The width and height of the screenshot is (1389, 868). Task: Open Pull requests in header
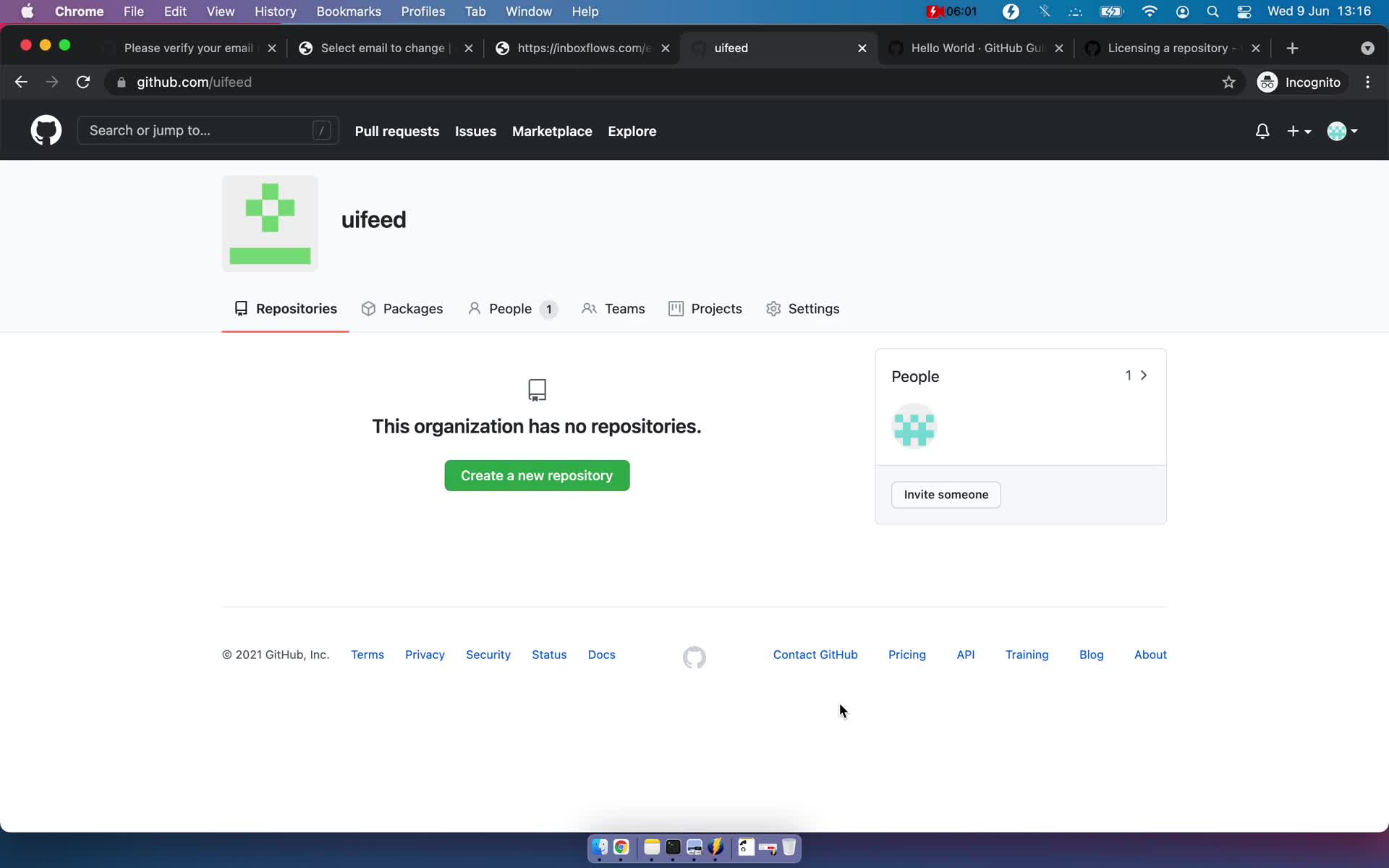[x=397, y=132]
